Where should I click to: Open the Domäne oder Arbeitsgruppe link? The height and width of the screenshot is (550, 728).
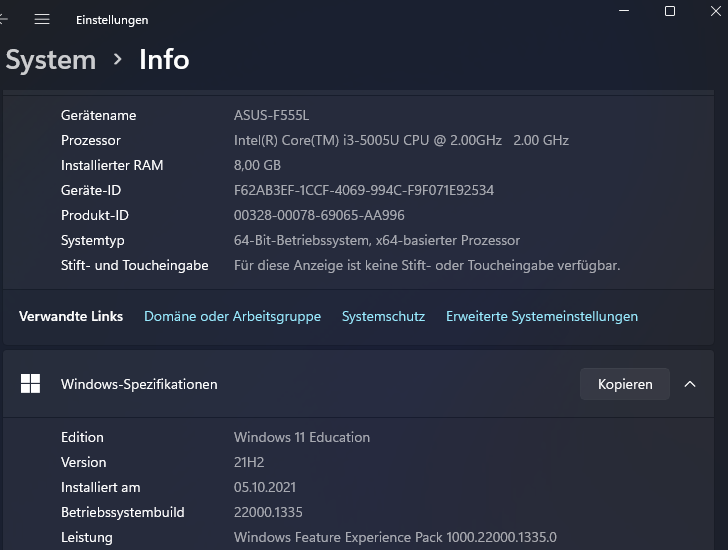(x=232, y=316)
